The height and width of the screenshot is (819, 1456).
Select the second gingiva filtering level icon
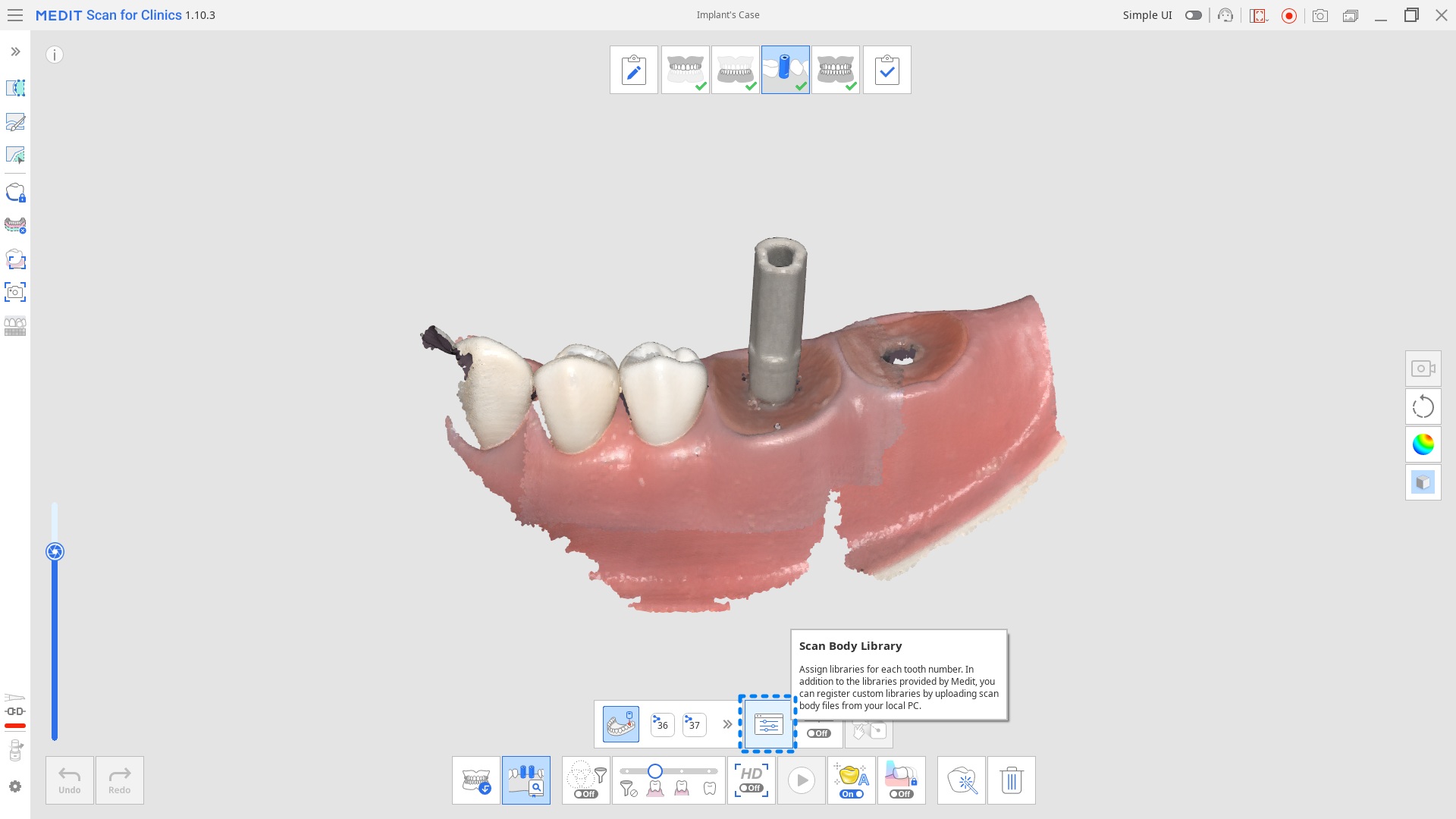[x=682, y=789]
